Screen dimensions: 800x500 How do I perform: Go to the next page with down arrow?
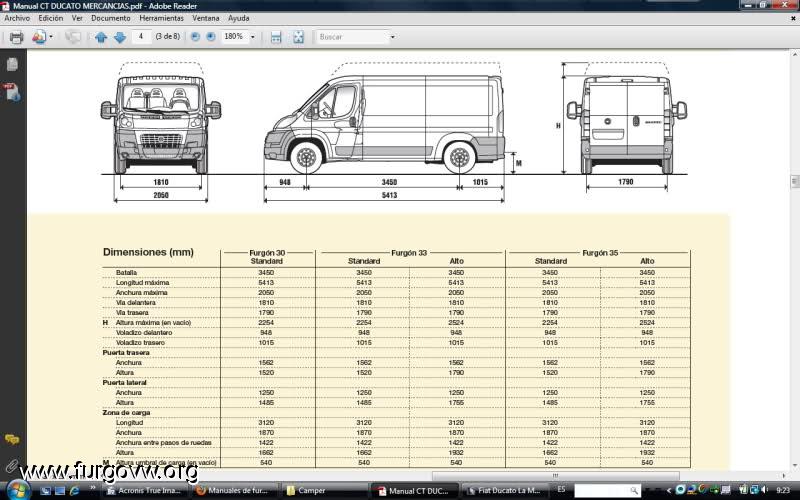pos(119,37)
